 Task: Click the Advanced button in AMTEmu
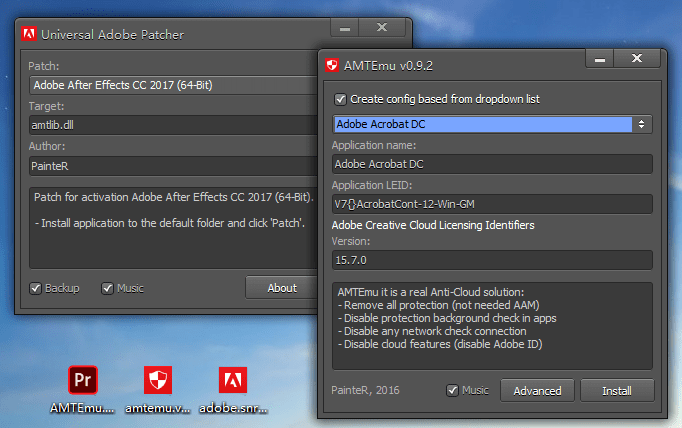(537, 391)
